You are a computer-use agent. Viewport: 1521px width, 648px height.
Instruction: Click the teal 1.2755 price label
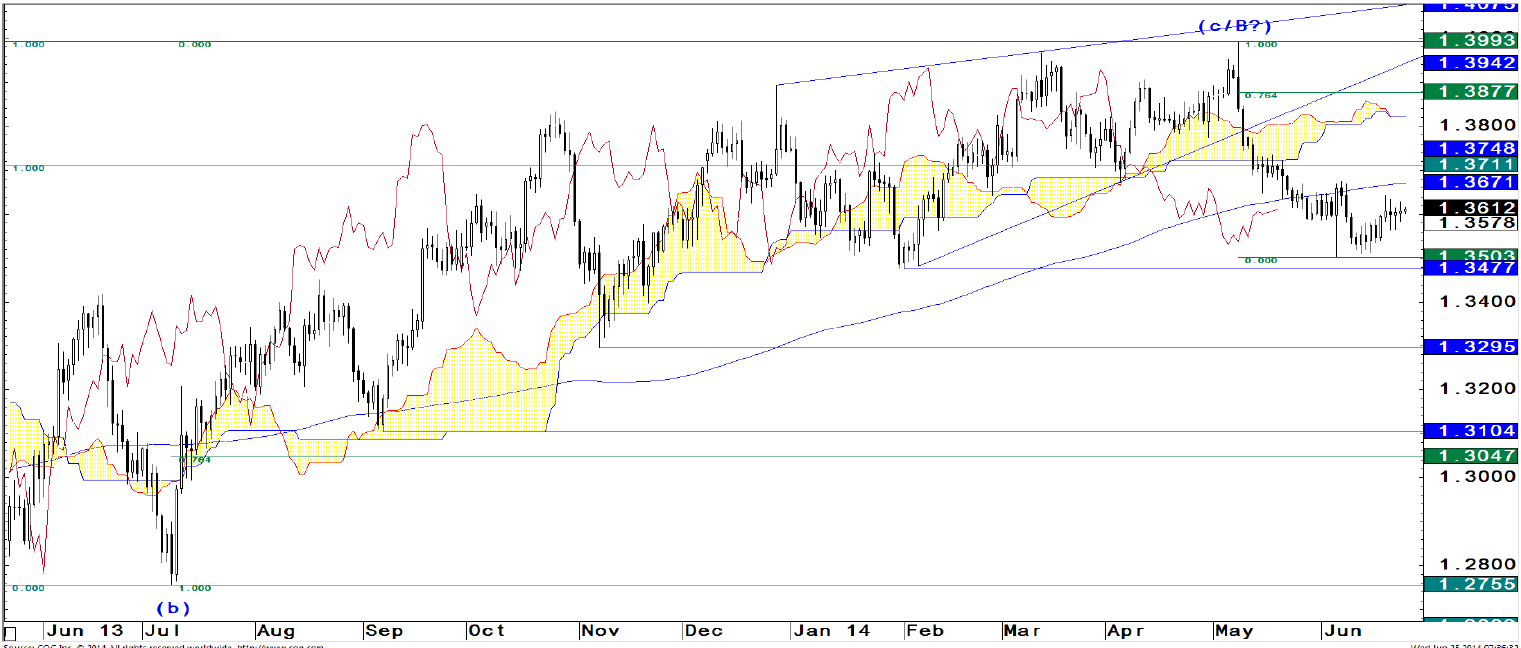point(1470,584)
